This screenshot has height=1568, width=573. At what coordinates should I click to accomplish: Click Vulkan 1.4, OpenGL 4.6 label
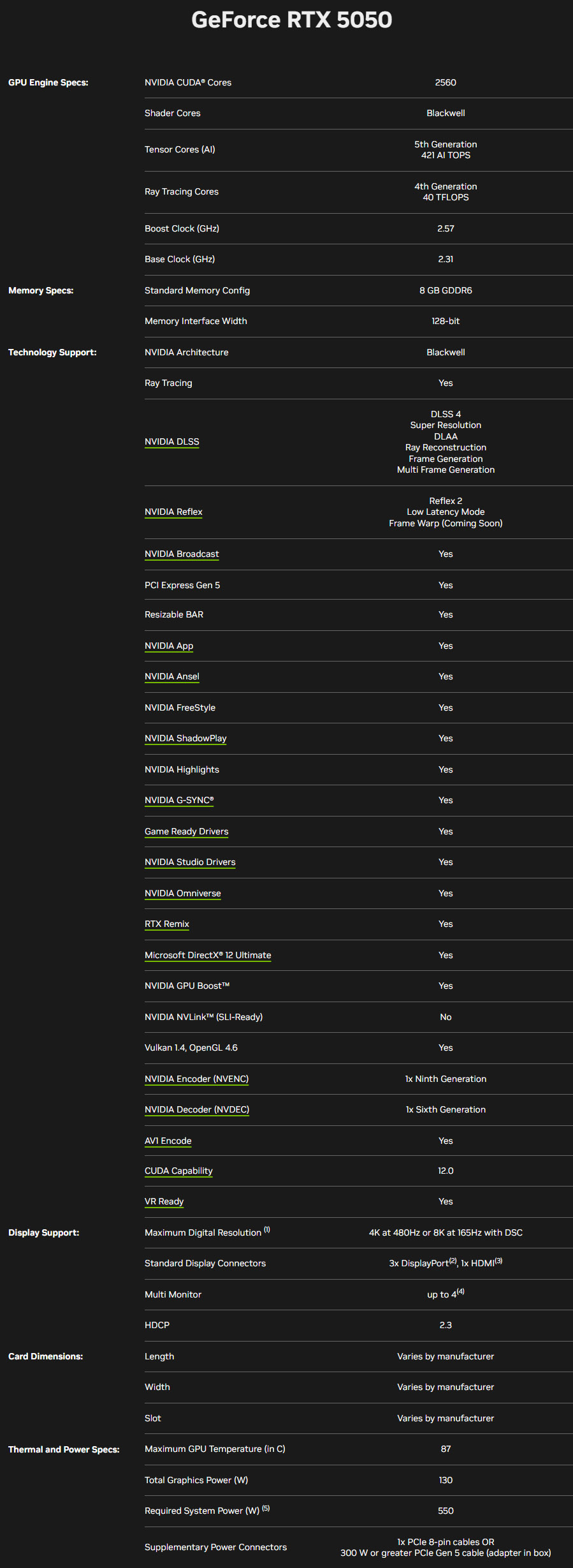point(191,1047)
